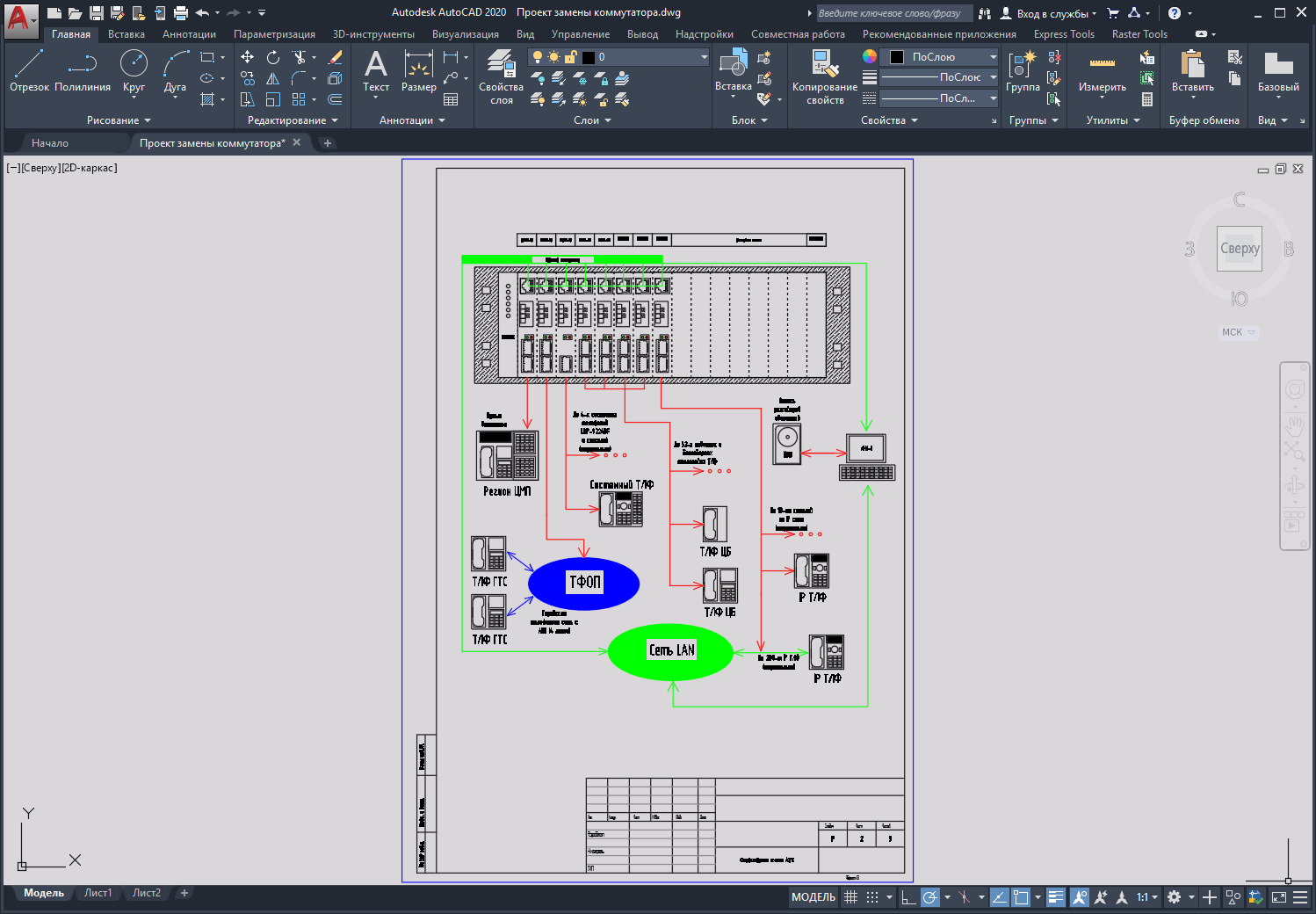Image resolution: width=1316 pixels, height=914 pixels.
Task: Toggle polar tracking in status bar
Action: point(929,897)
